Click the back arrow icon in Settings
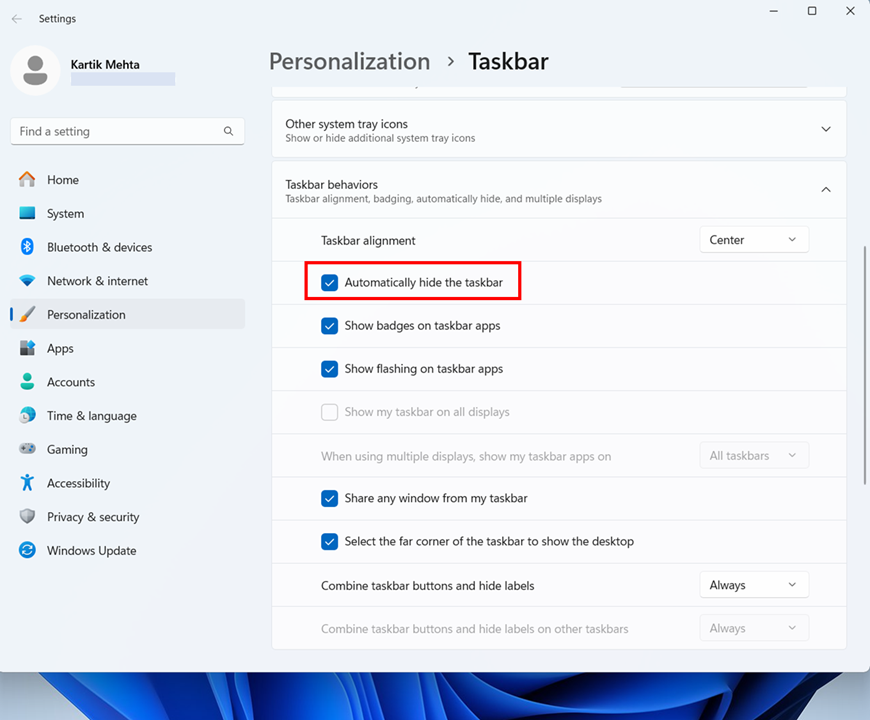870x720 pixels. pyautogui.click(x=17, y=19)
